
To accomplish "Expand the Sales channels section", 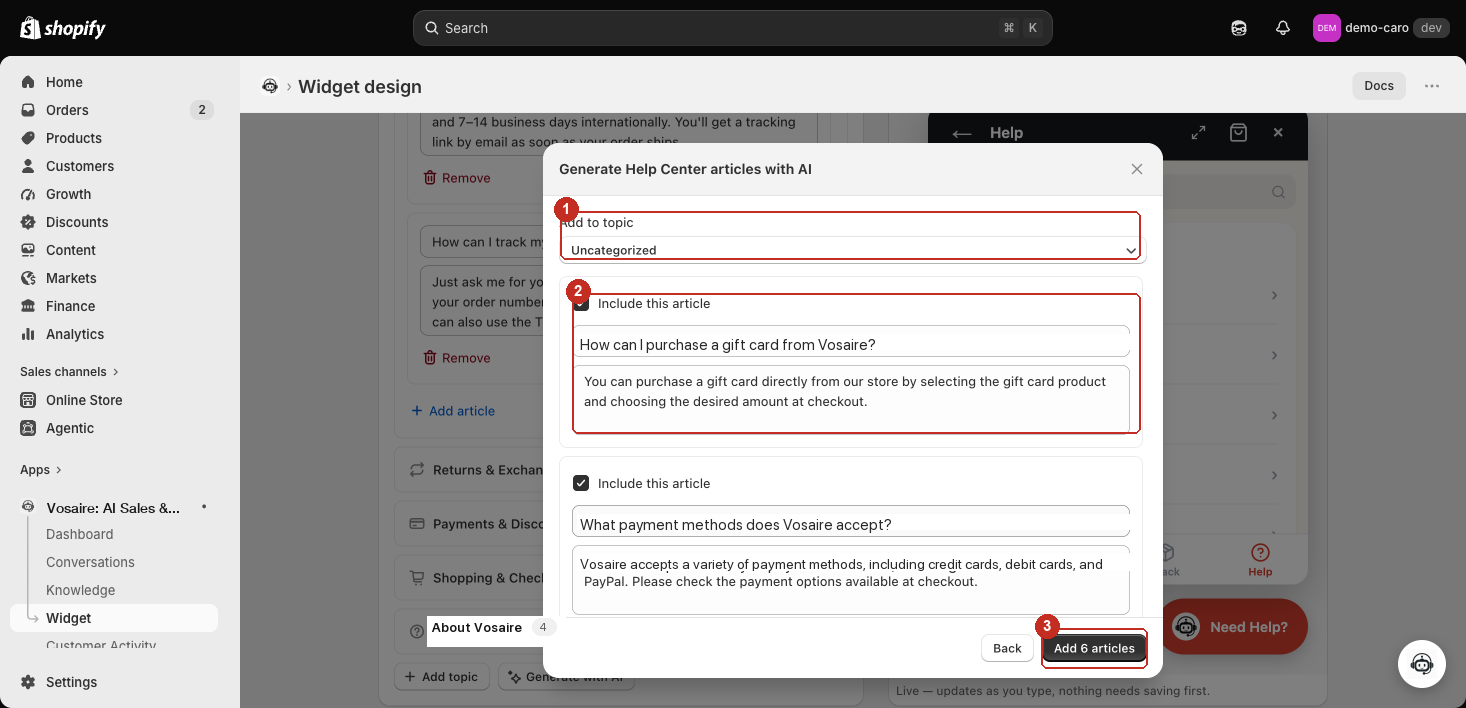I will 69,372.
